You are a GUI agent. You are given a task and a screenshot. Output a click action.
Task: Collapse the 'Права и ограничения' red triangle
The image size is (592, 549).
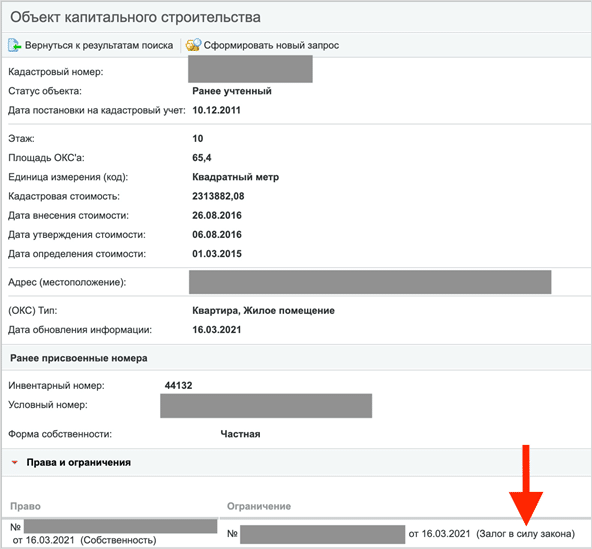(x=15, y=462)
